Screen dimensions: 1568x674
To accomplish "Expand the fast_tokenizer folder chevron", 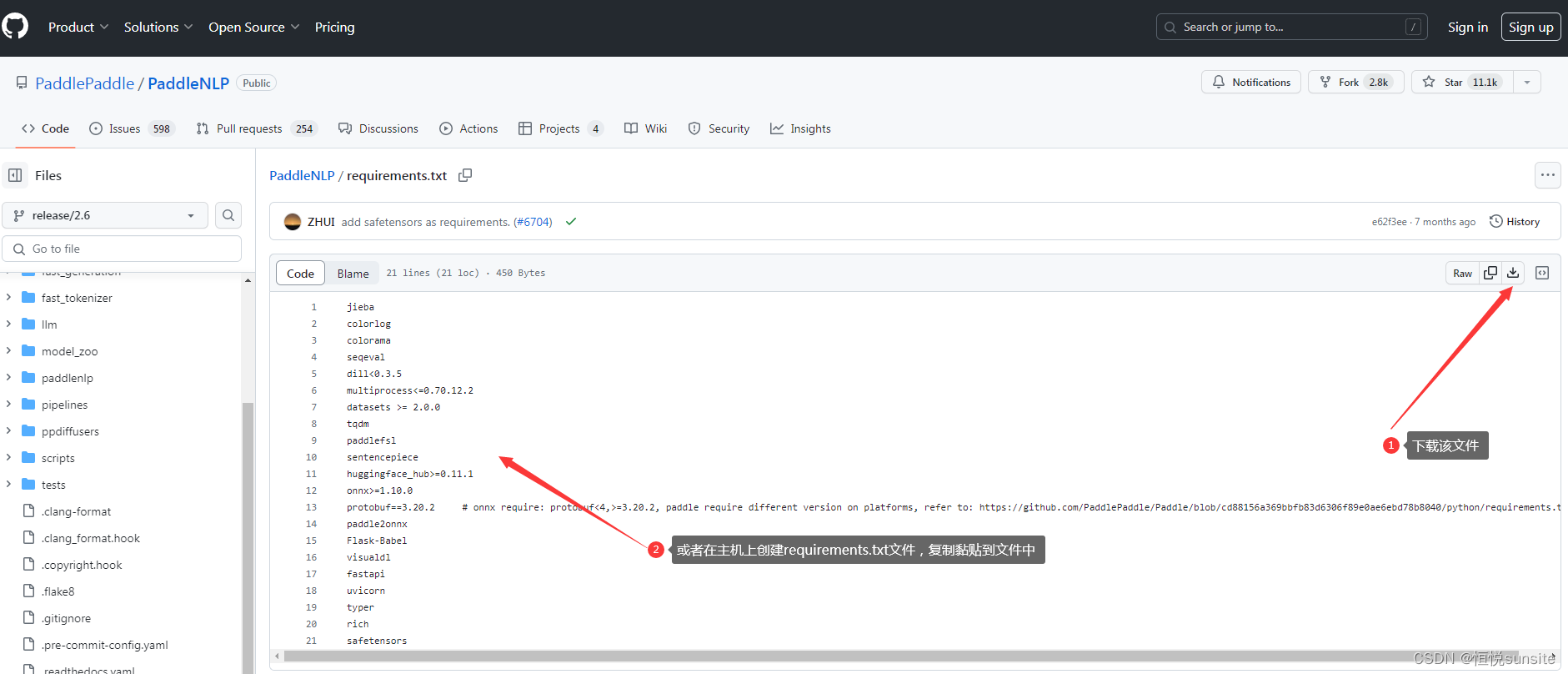I will (x=8, y=297).
